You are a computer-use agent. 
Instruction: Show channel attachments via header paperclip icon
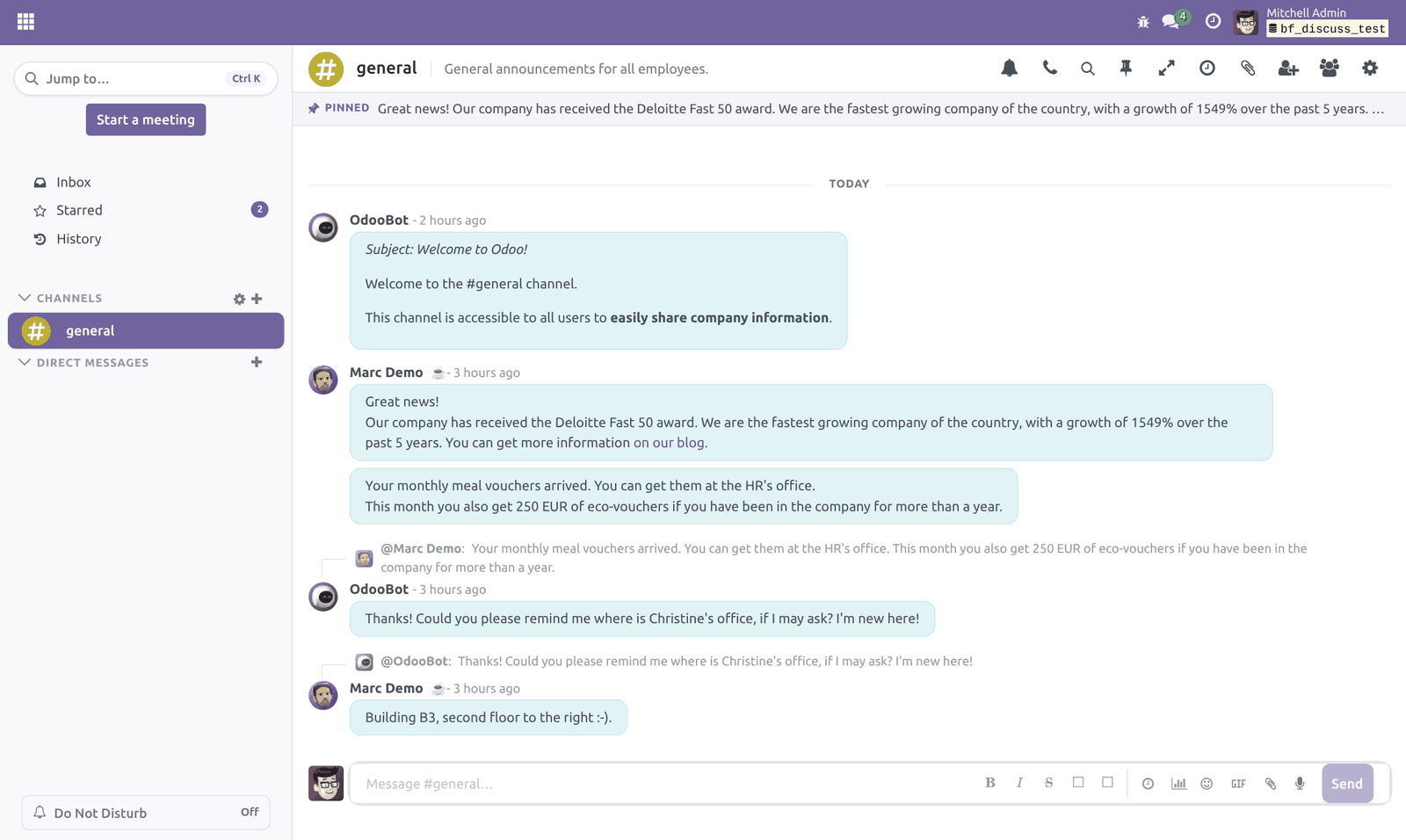coord(1248,69)
